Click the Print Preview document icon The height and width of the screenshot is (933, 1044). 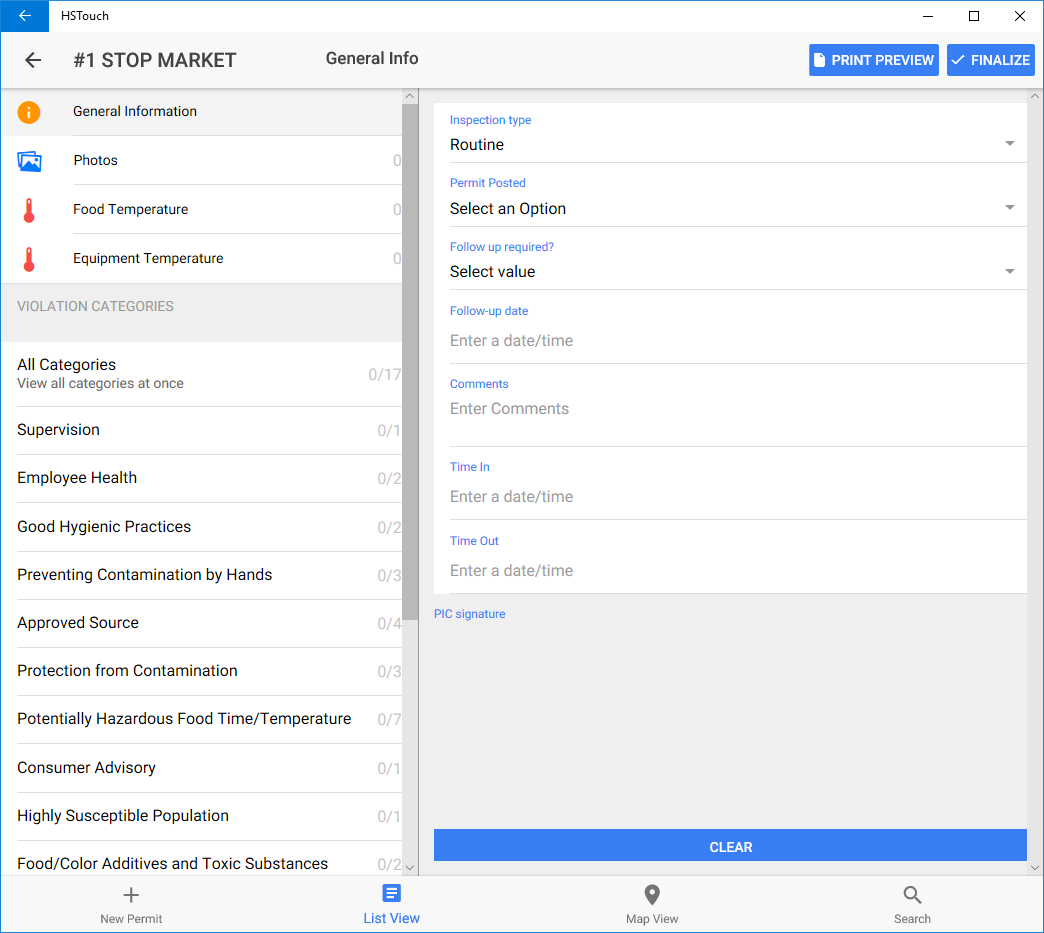(x=820, y=60)
